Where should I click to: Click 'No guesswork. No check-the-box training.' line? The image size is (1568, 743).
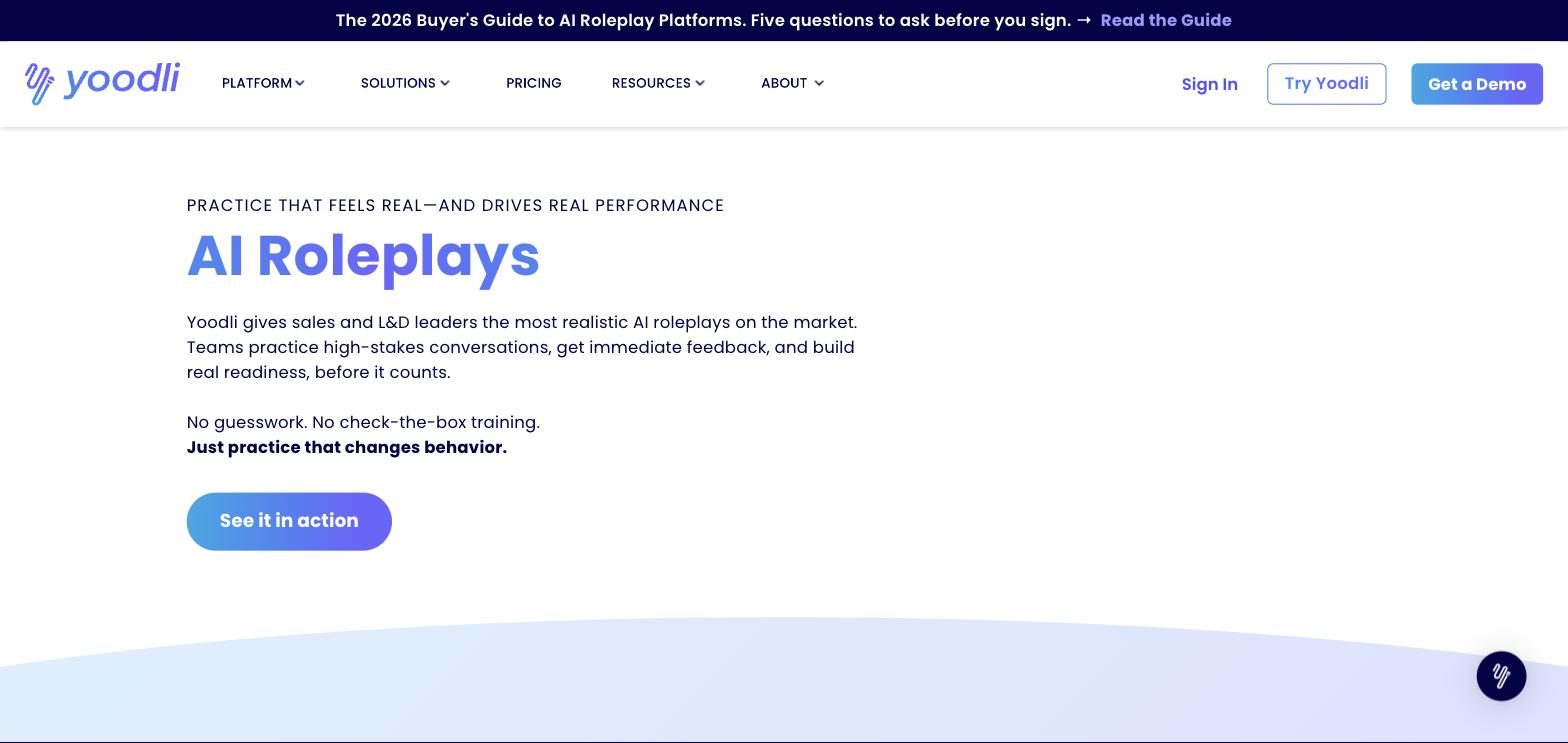coord(363,422)
